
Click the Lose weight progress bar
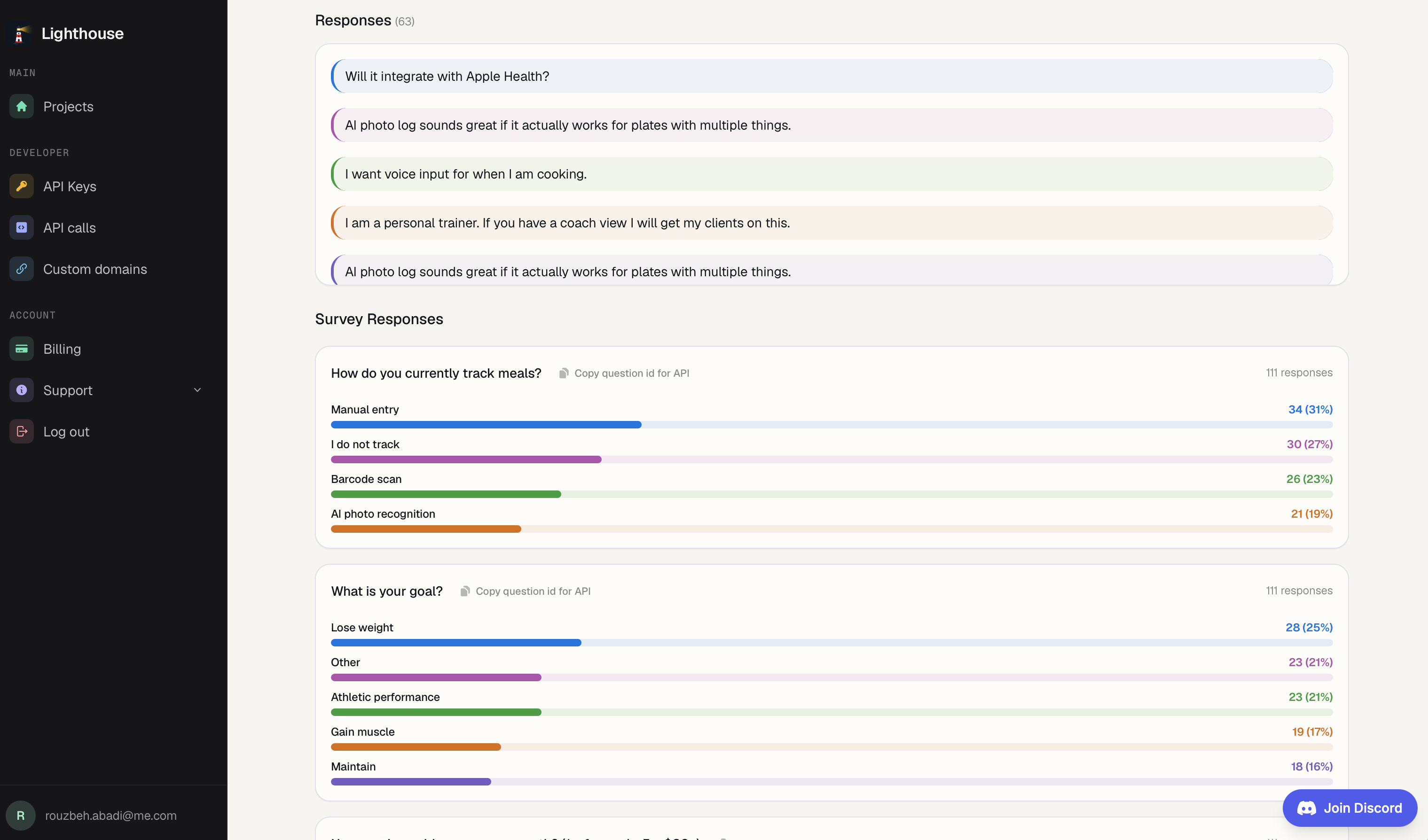[x=832, y=643]
